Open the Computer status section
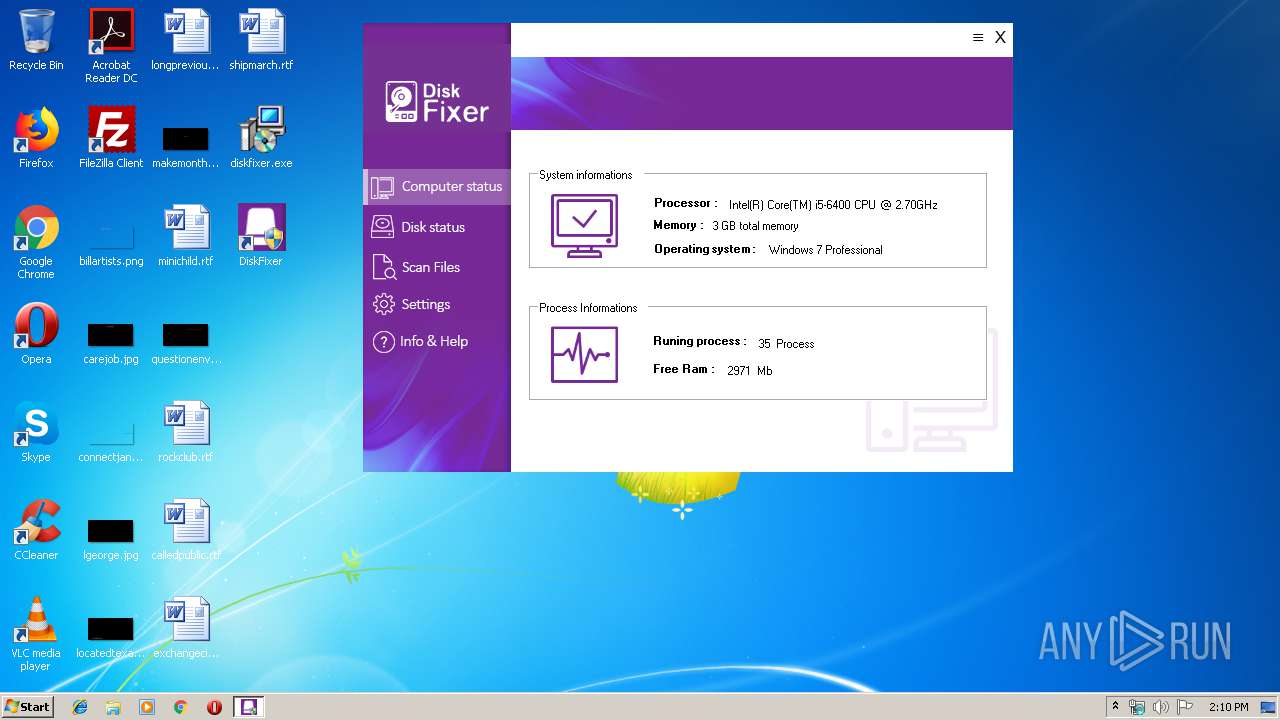The height and width of the screenshot is (720, 1280). (437, 186)
